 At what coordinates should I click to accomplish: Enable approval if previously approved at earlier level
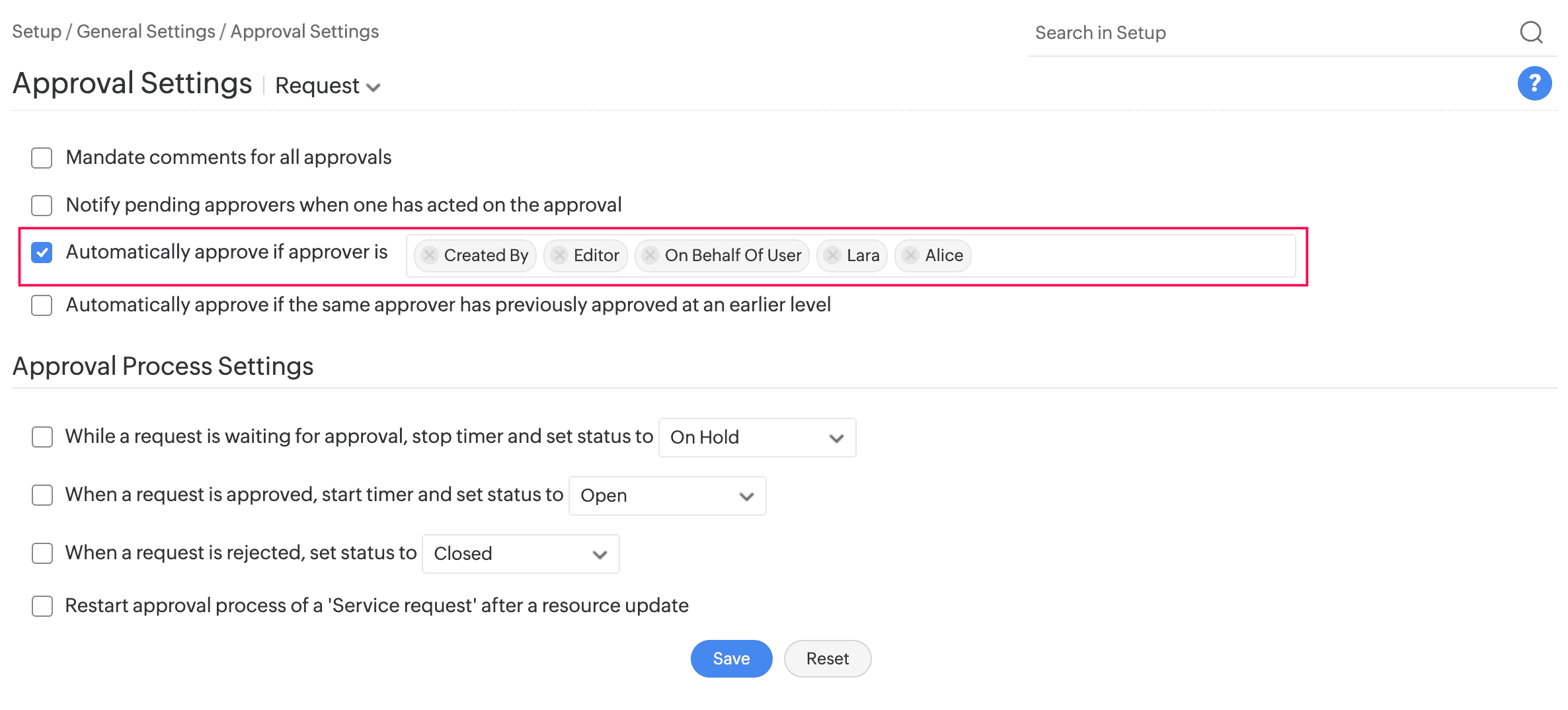pyautogui.click(x=41, y=305)
